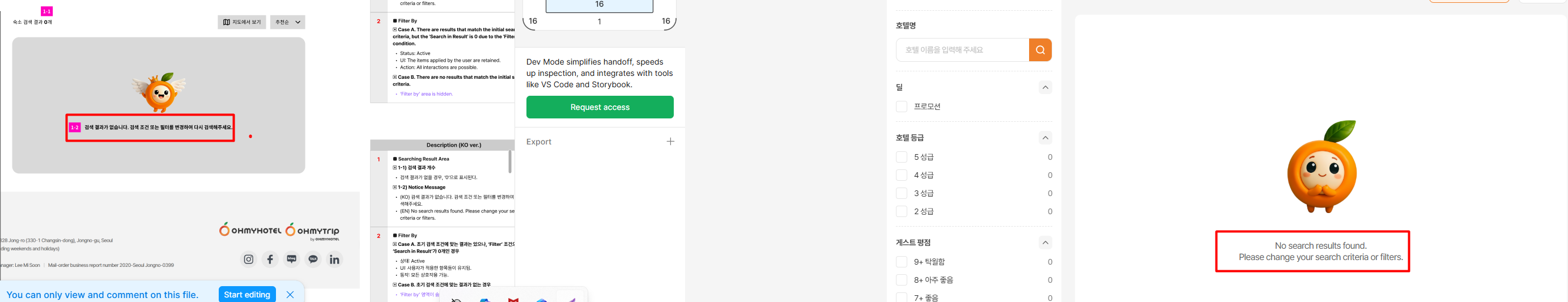The height and width of the screenshot is (302, 1568).
Task: Collapse the 게스트 평점 filter section
Action: click(x=1045, y=243)
